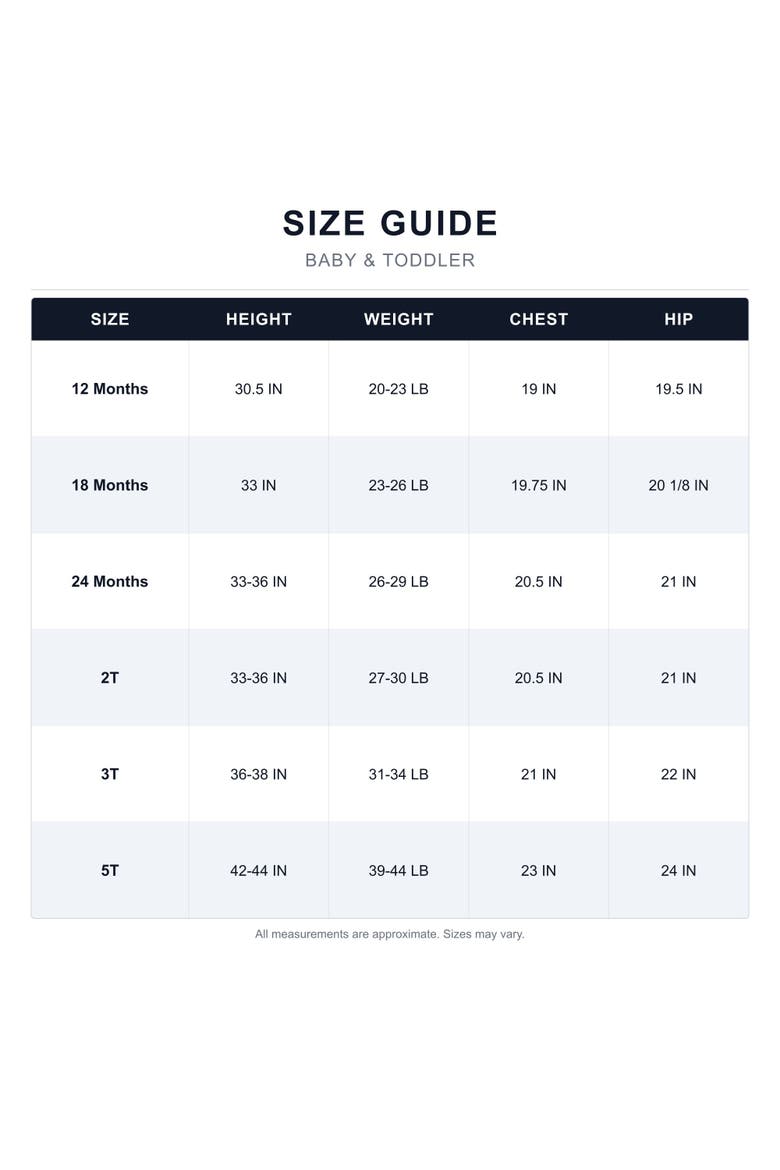
Task: Click the 36-38 IN height cell
Action: tap(258, 774)
